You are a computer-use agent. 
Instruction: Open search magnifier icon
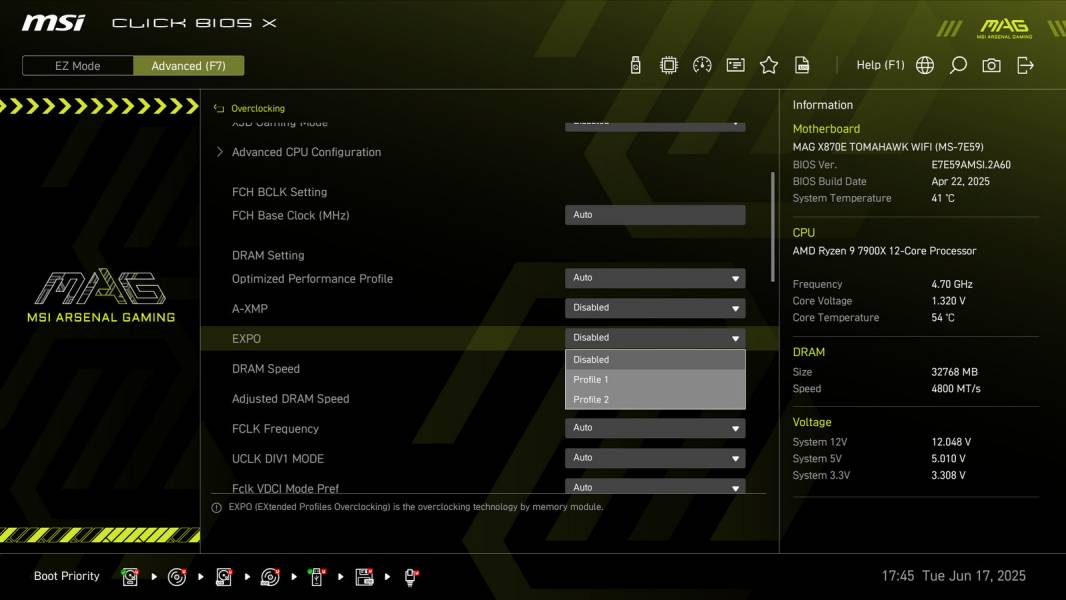(958, 65)
